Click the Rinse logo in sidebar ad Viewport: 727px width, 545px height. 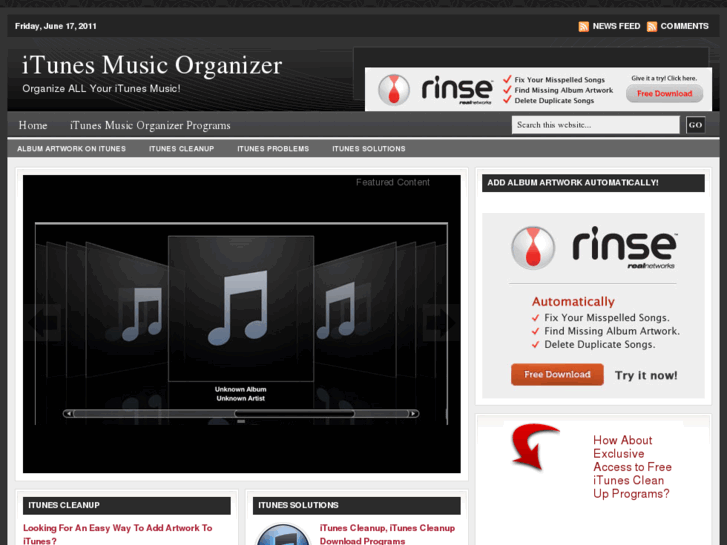593,248
